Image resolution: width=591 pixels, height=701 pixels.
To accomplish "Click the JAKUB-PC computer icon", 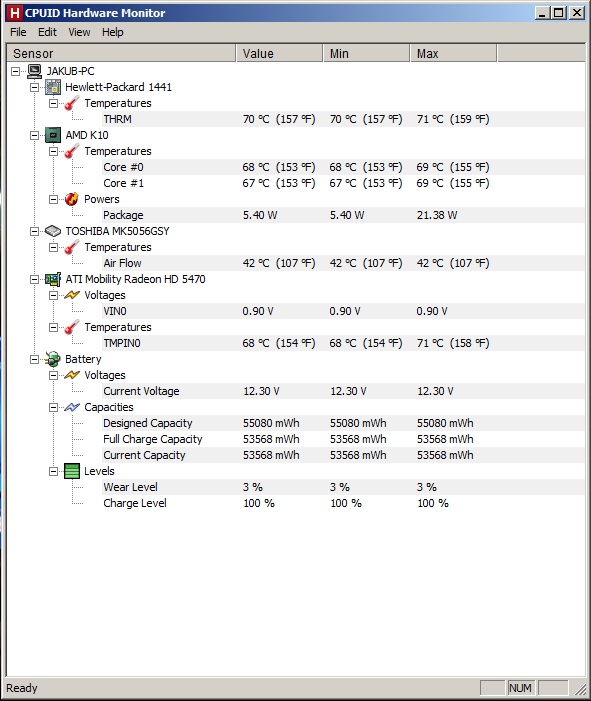I will (x=34, y=71).
